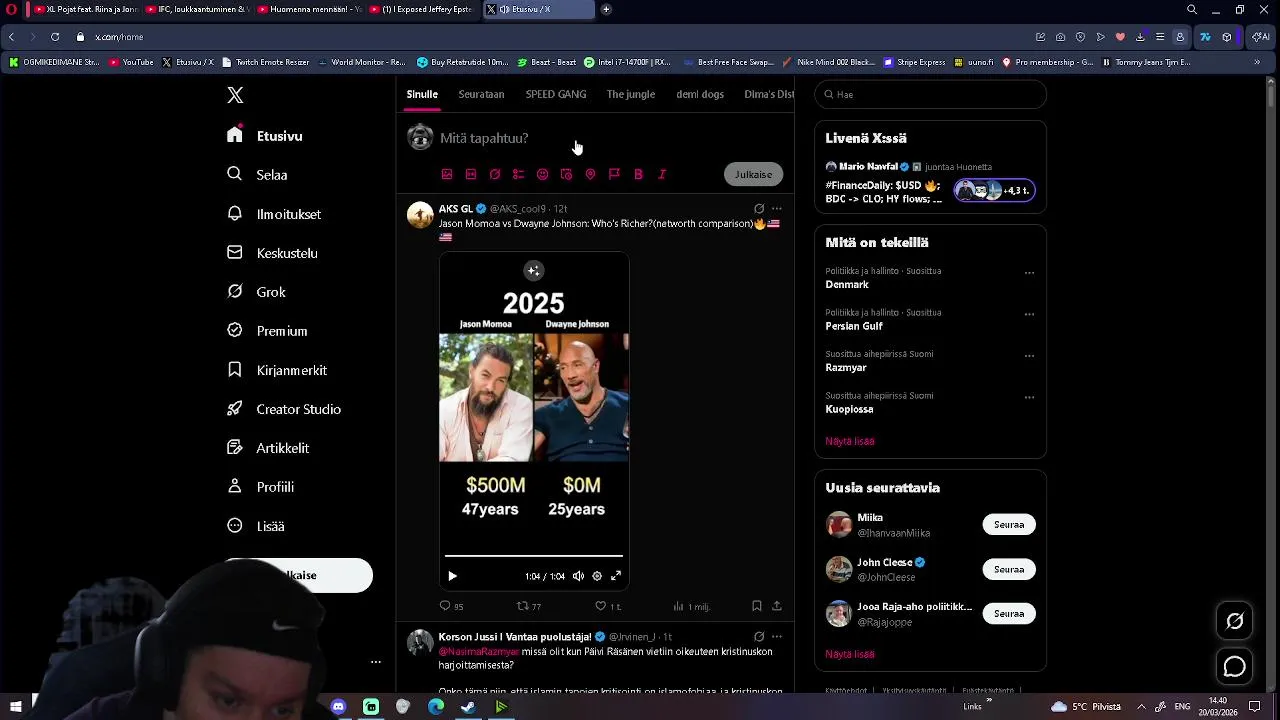Follow Miika with the Seuraa button
Viewport: 1280px width, 720px height.
click(1009, 524)
